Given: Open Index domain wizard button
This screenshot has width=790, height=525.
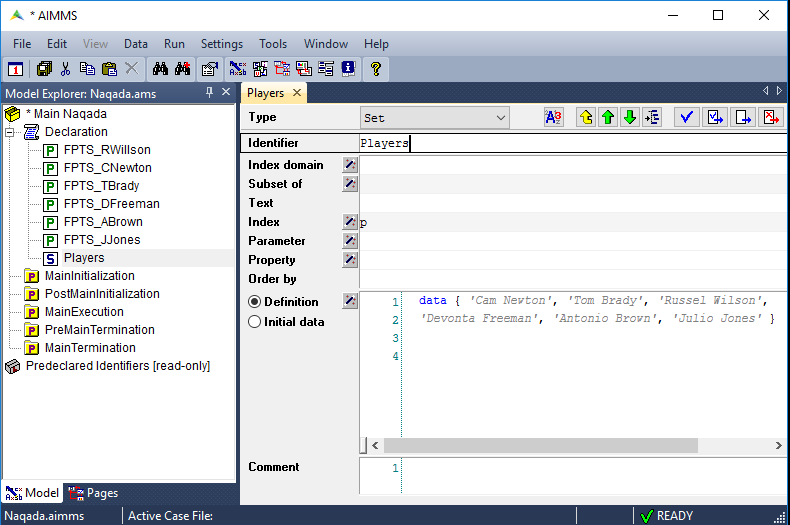Looking at the screenshot, I should tap(350, 165).
